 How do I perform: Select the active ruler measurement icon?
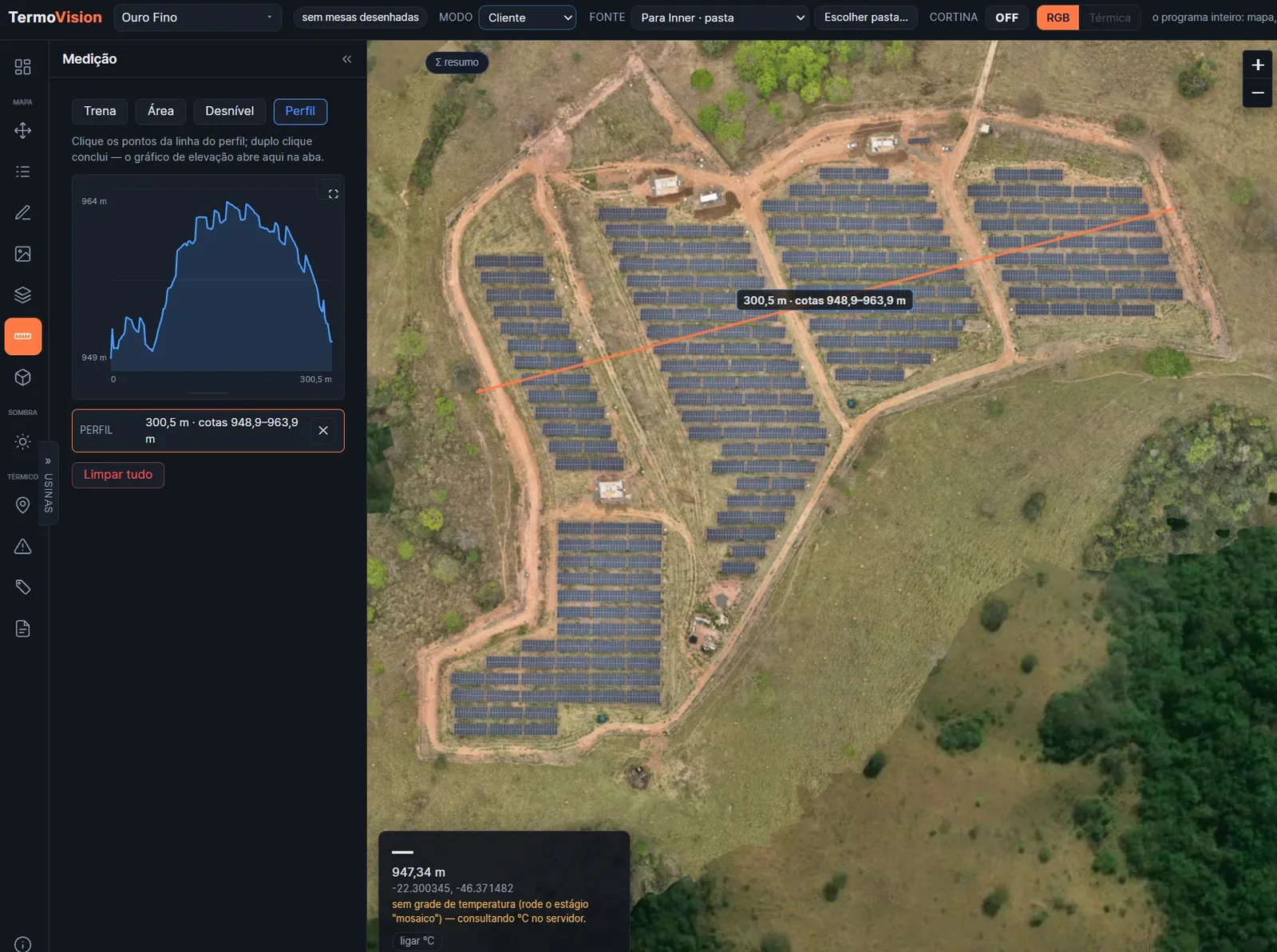point(22,336)
